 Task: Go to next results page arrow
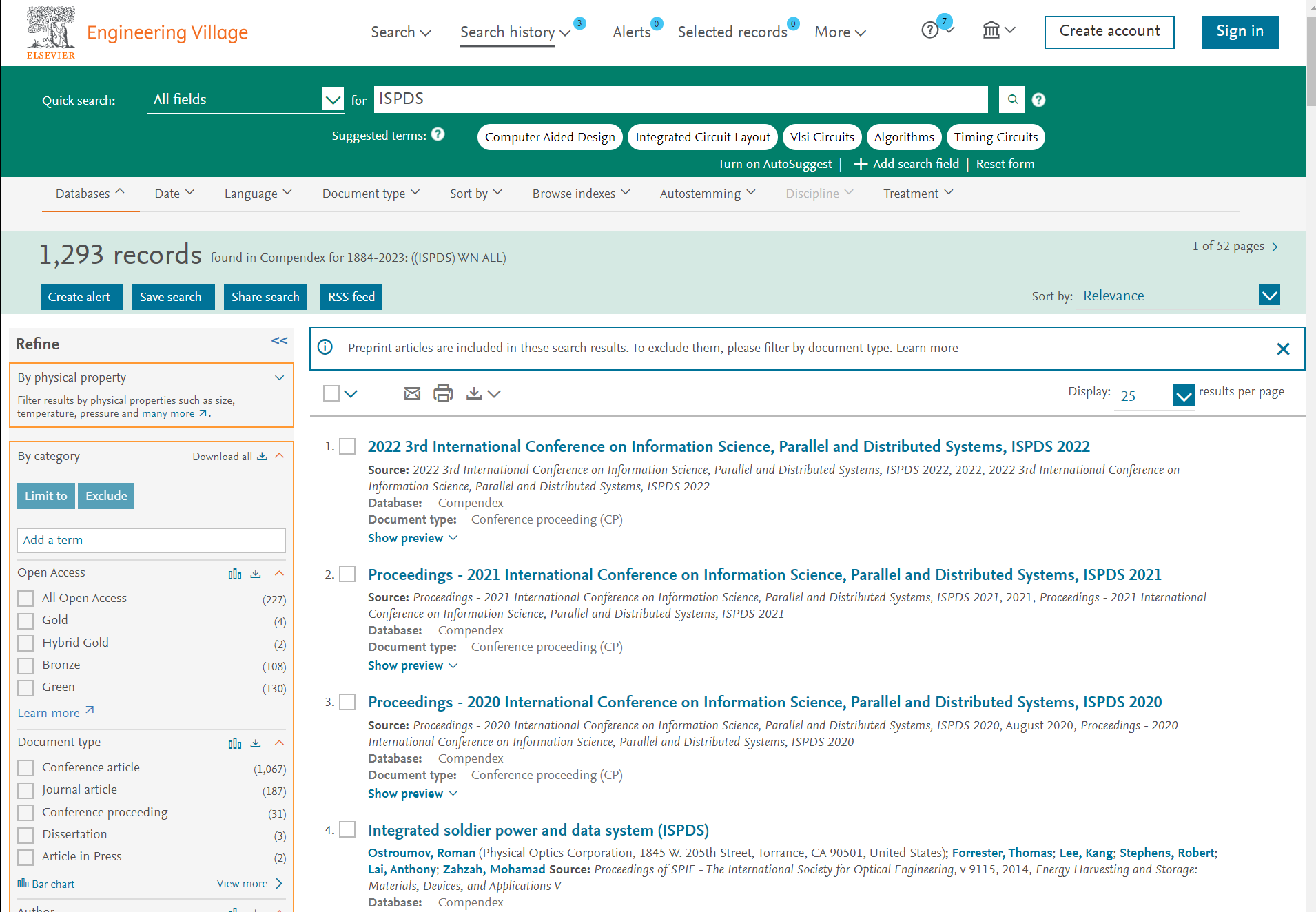[x=1275, y=247]
